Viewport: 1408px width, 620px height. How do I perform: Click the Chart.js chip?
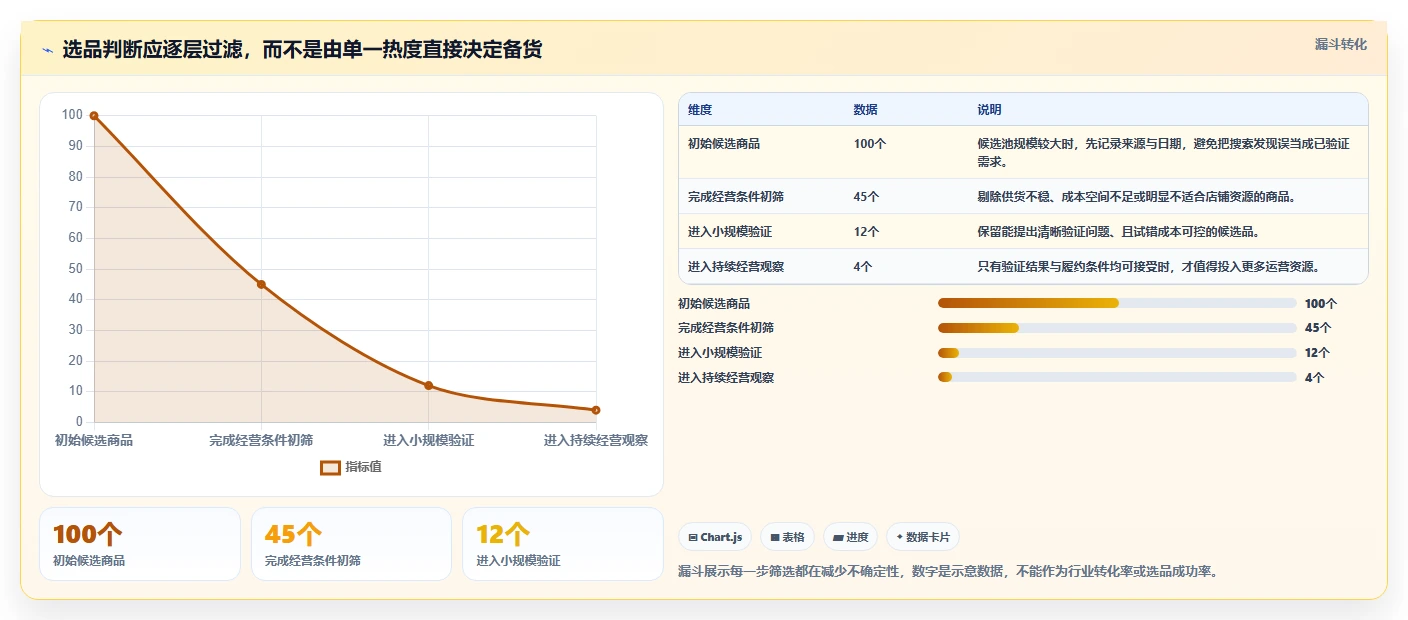click(x=715, y=537)
